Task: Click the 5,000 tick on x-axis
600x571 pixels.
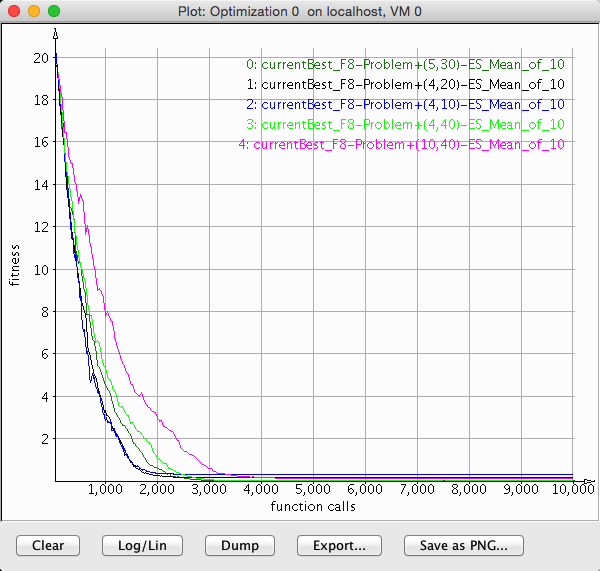Action: tap(313, 491)
